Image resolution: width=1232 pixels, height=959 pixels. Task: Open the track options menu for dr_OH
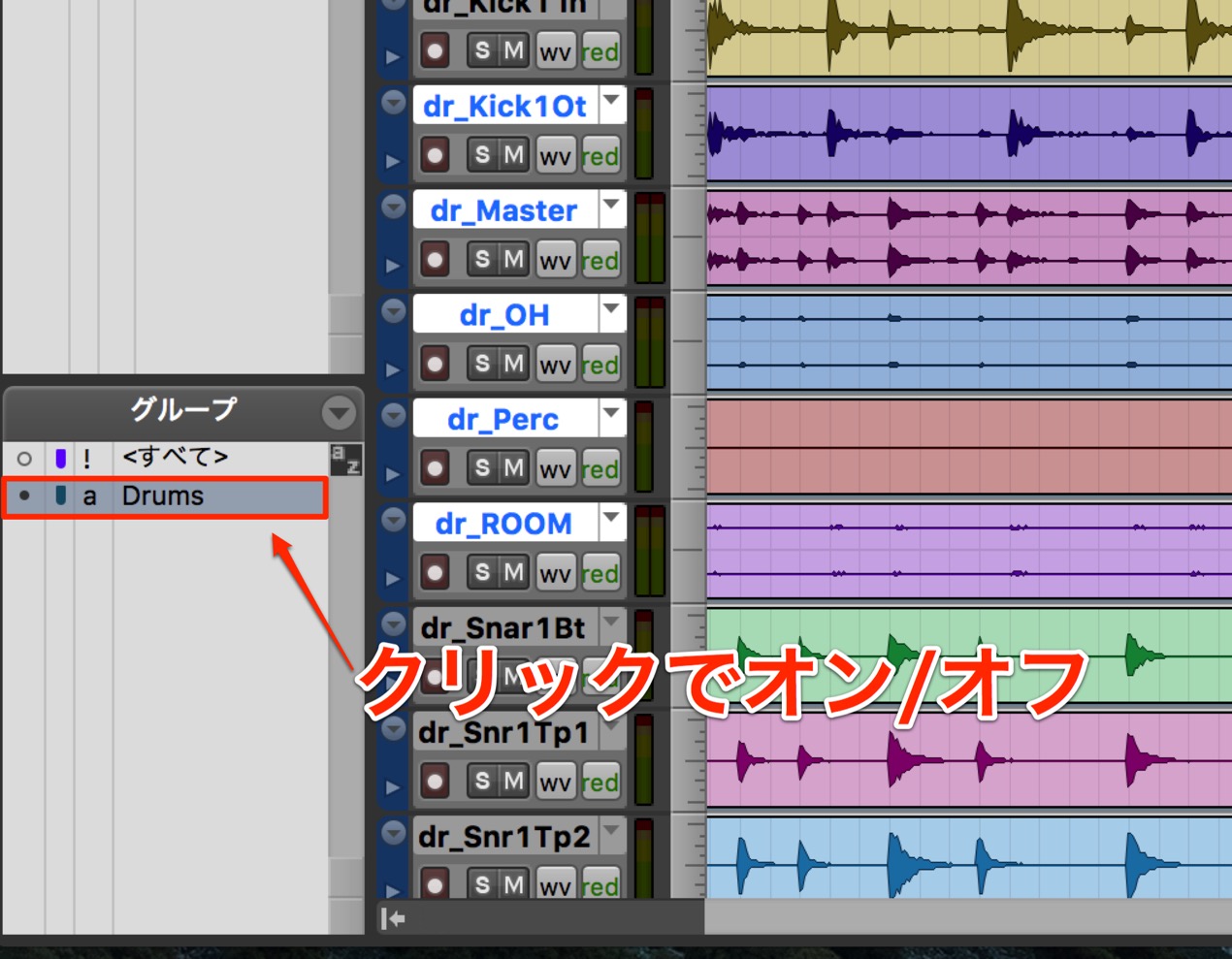click(x=393, y=311)
